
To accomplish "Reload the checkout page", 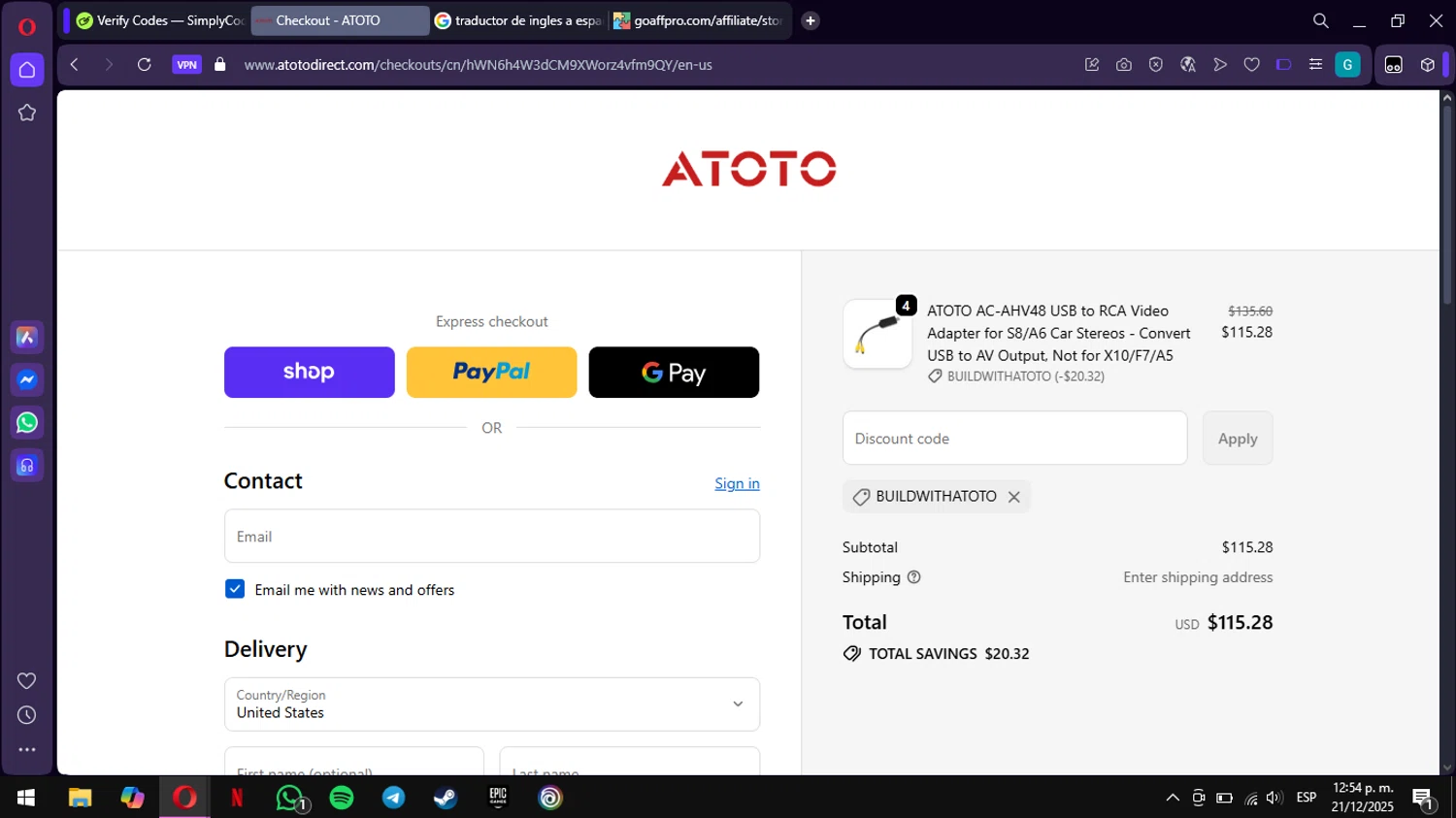I will coord(145,65).
